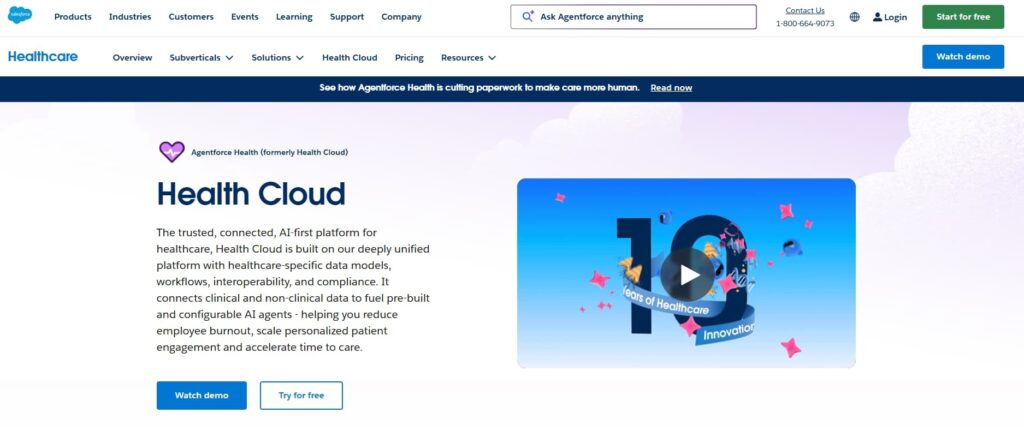Open the Contact Us link

[805, 10]
